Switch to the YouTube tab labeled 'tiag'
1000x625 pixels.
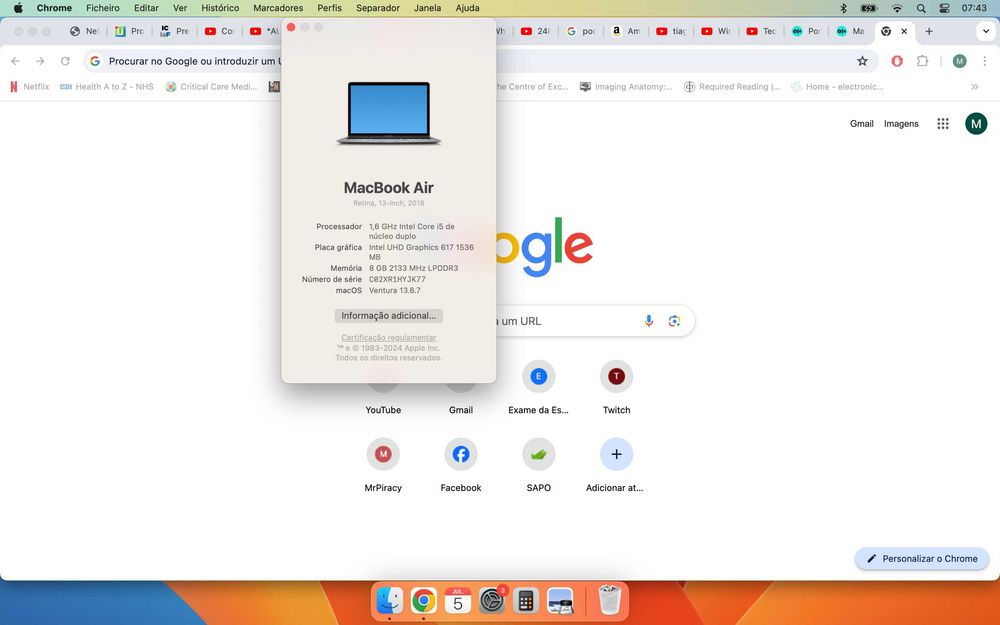[671, 31]
